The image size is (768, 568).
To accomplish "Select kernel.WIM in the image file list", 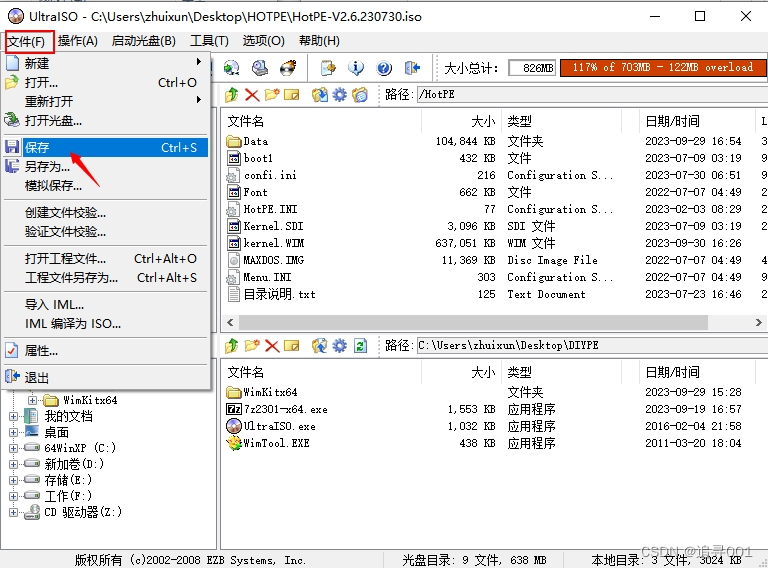I will click(x=274, y=243).
